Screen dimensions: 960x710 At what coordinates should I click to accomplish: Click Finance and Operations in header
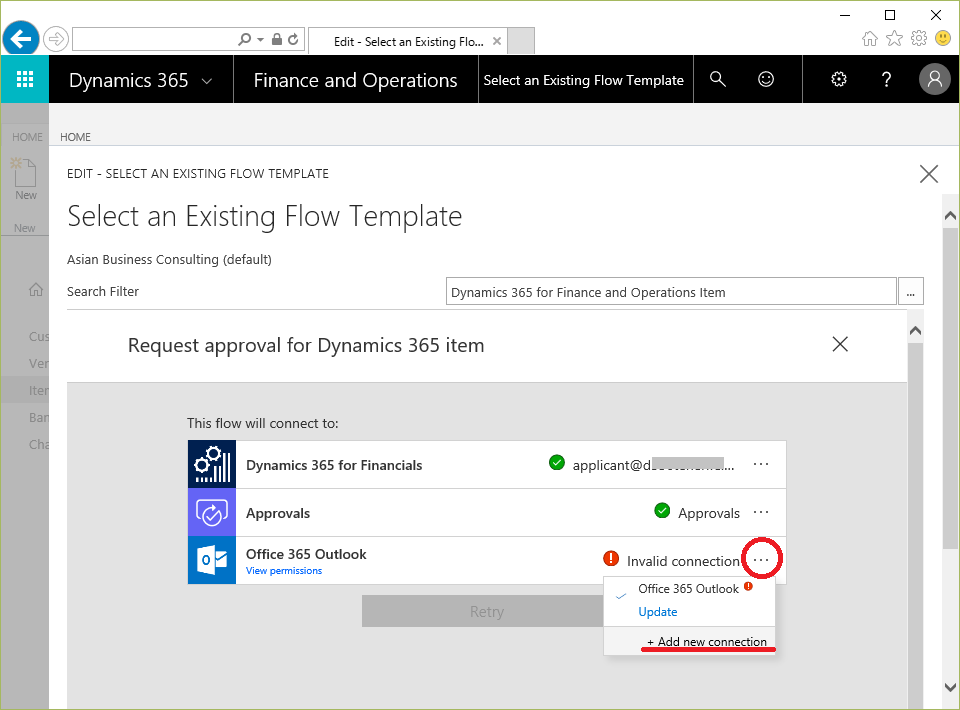[x=355, y=80]
